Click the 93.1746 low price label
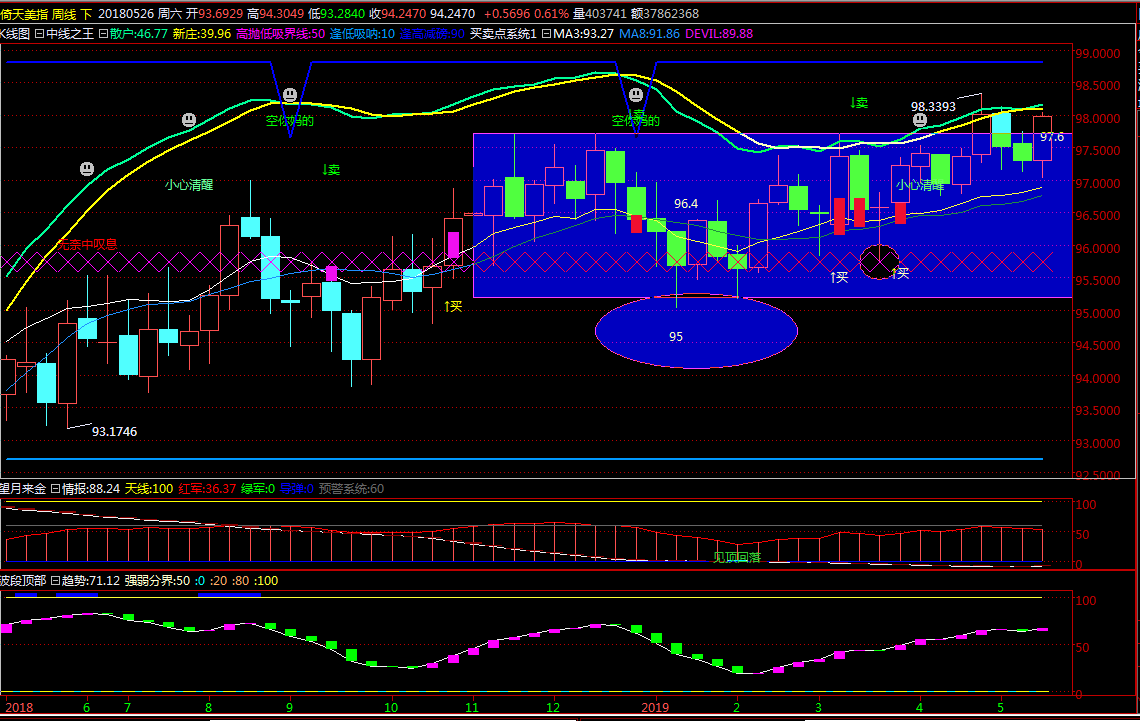The image size is (1140, 721). click(x=114, y=431)
